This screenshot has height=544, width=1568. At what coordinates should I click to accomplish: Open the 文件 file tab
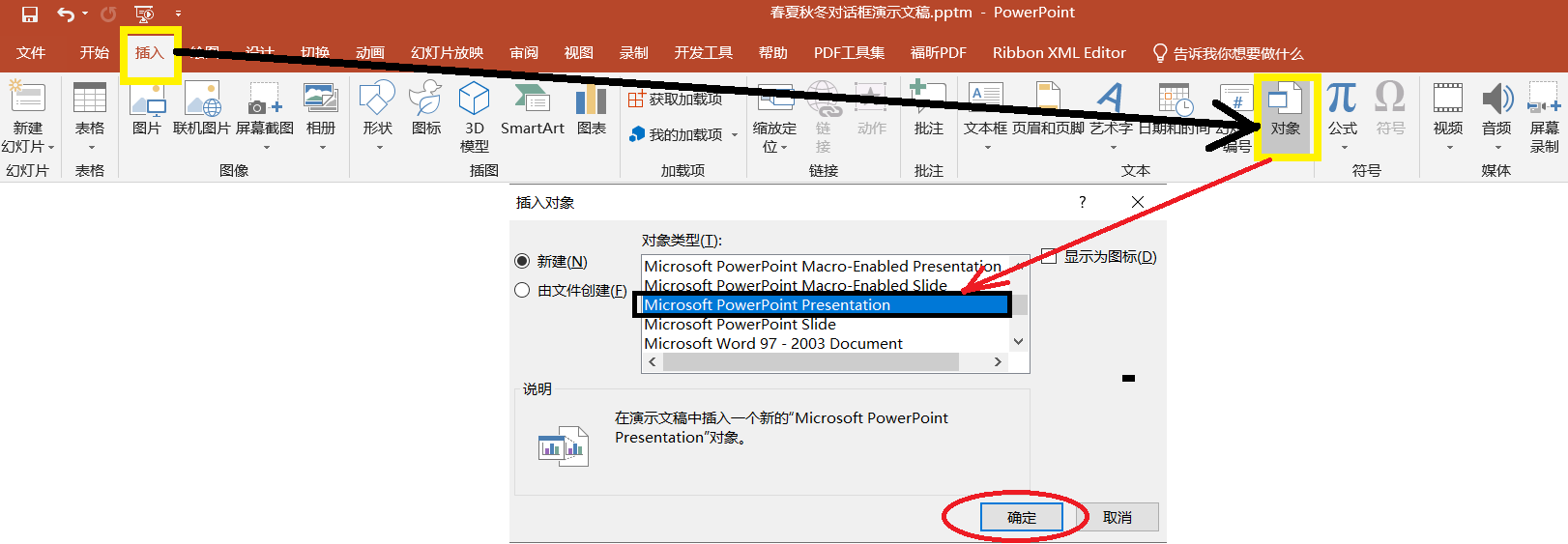(x=31, y=53)
